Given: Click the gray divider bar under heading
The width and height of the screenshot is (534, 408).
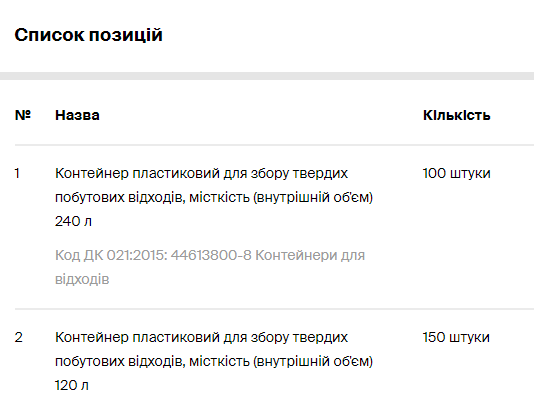Looking at the screenshot, I should click(x=267, y=76).
